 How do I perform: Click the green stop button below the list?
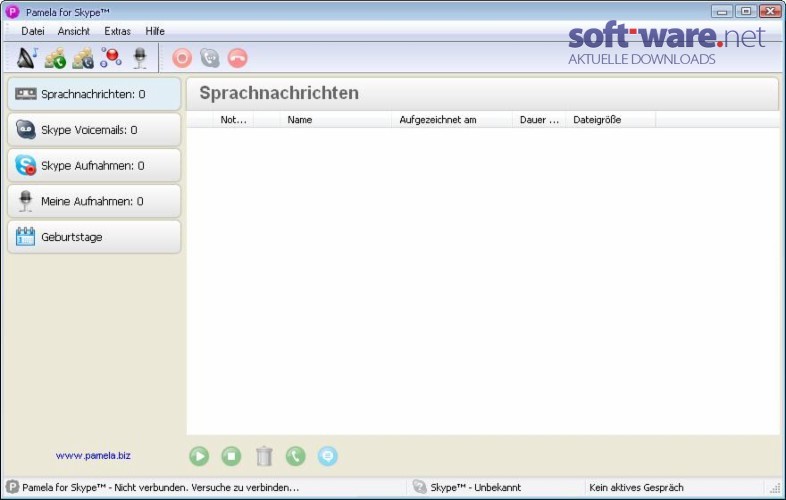point(231,456)
